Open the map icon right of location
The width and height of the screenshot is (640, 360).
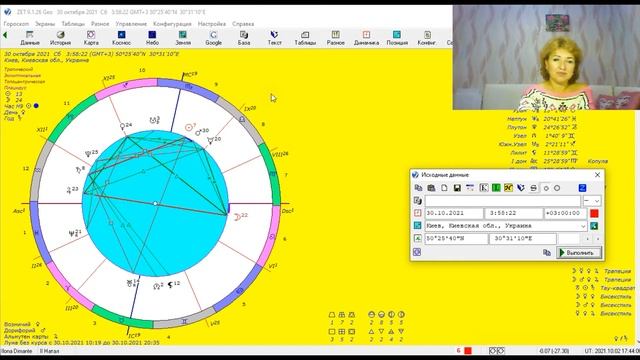[x=594, y=226]
